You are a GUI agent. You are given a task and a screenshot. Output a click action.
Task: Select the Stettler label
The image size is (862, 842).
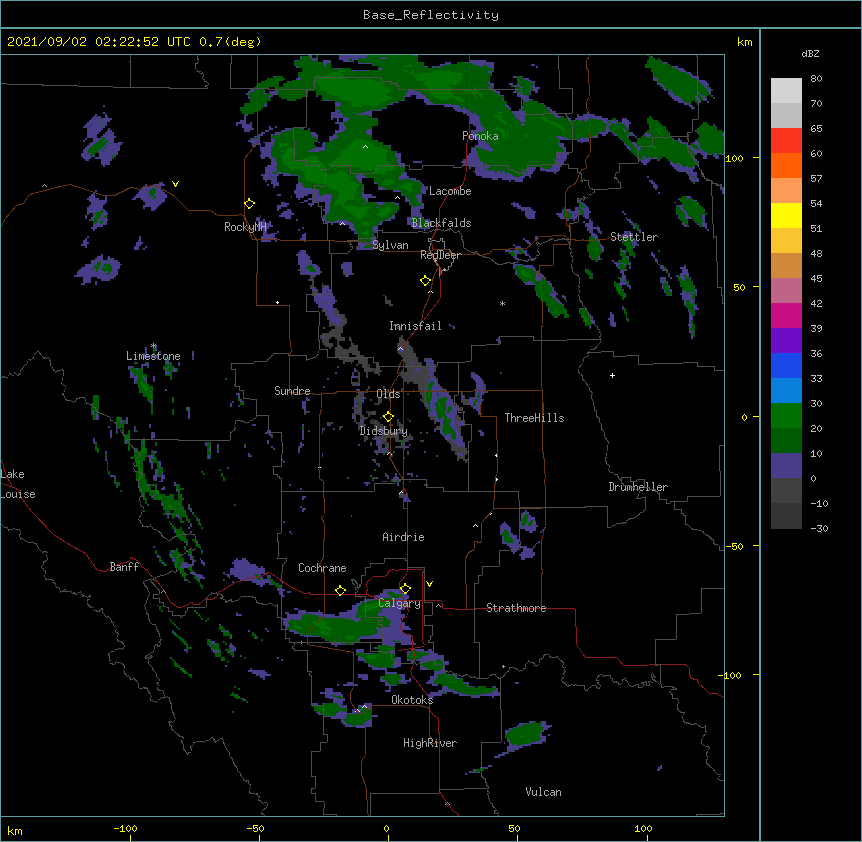pyautogui.click(x=634, y=237)
